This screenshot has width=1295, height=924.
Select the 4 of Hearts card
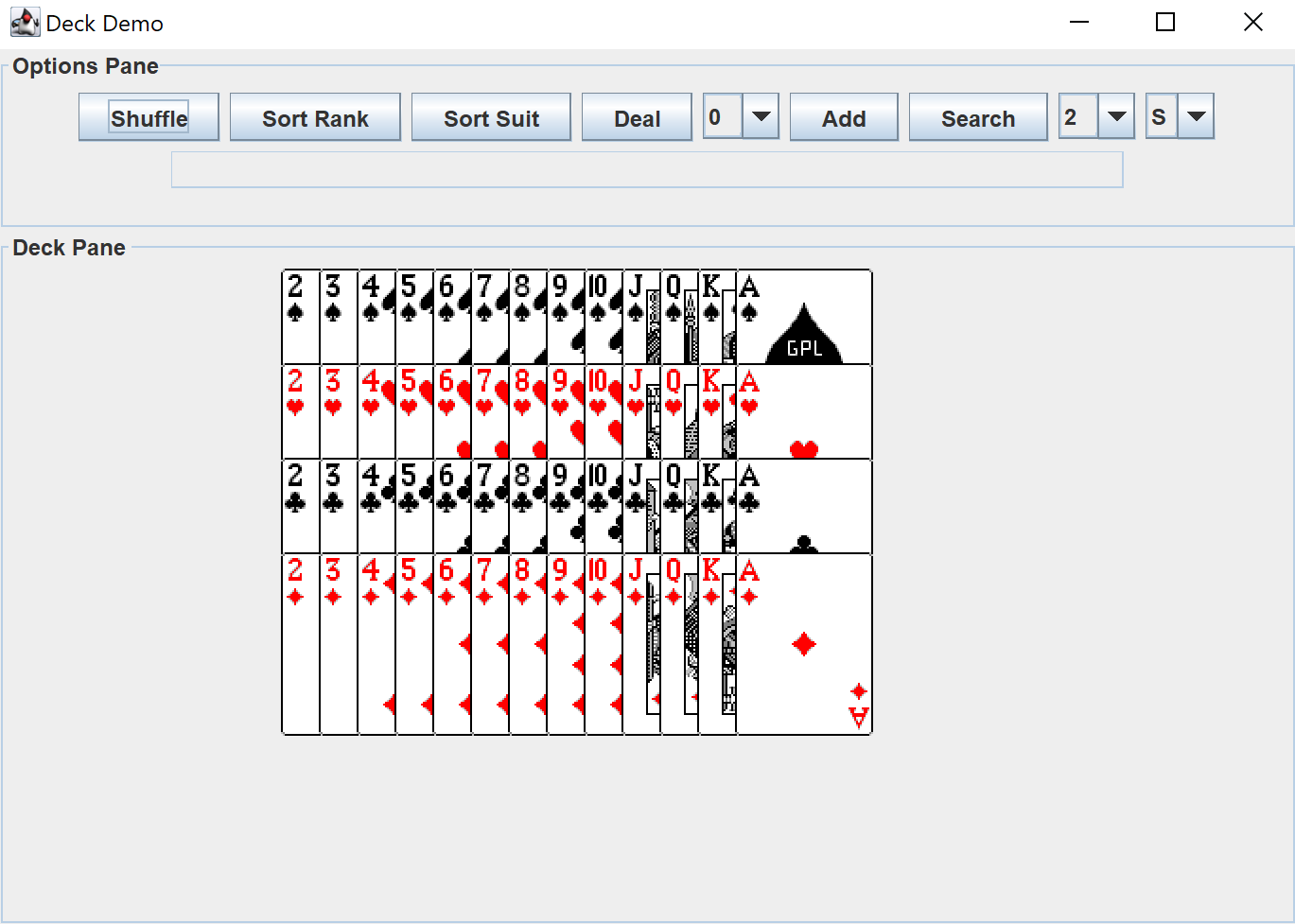[376, 411]
